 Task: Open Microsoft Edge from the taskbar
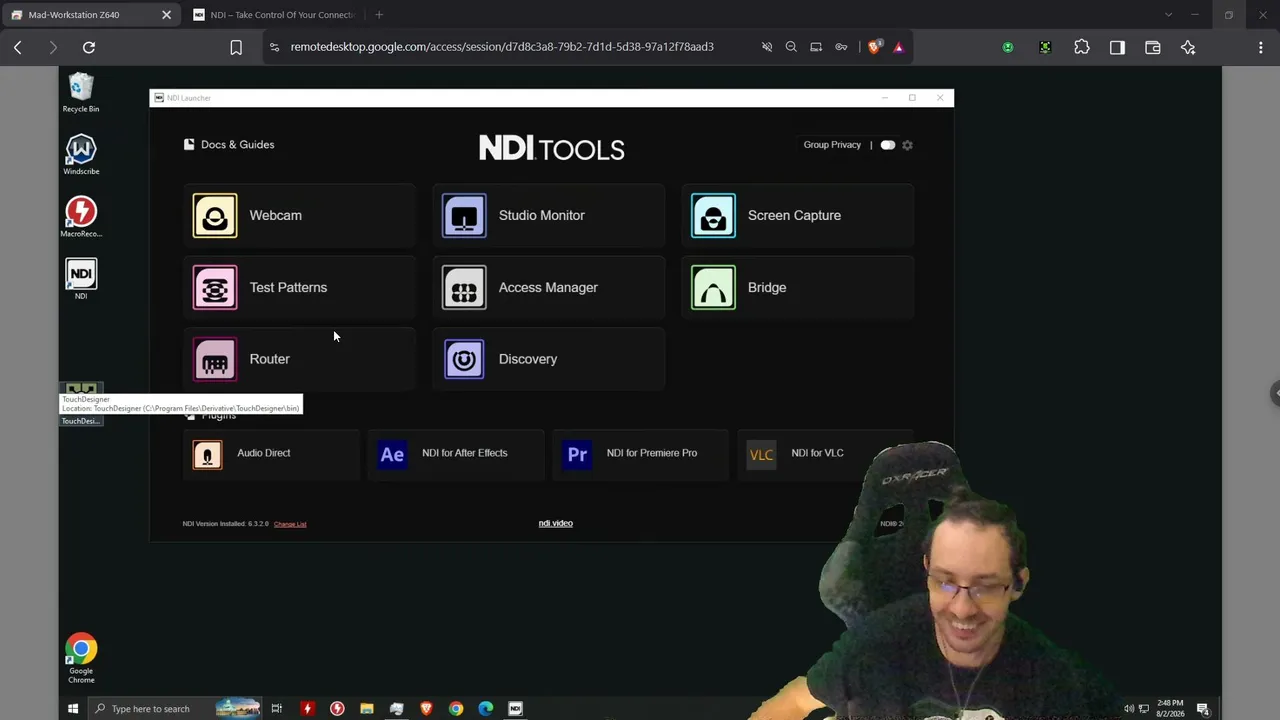click(486, 709)
